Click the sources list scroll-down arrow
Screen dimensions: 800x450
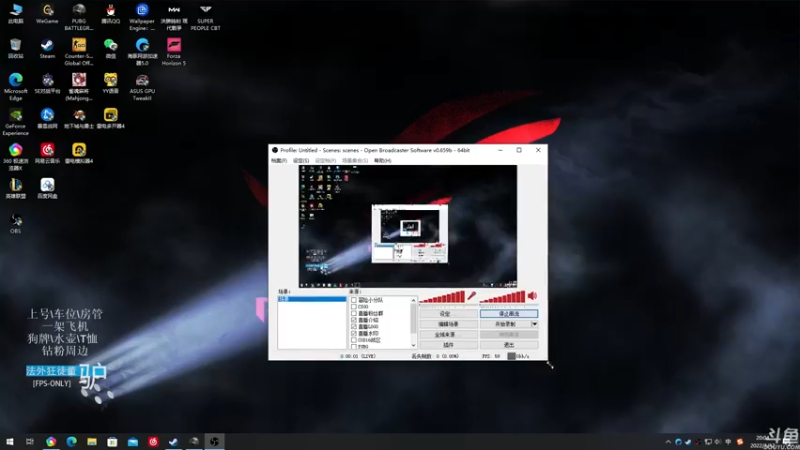413,346
